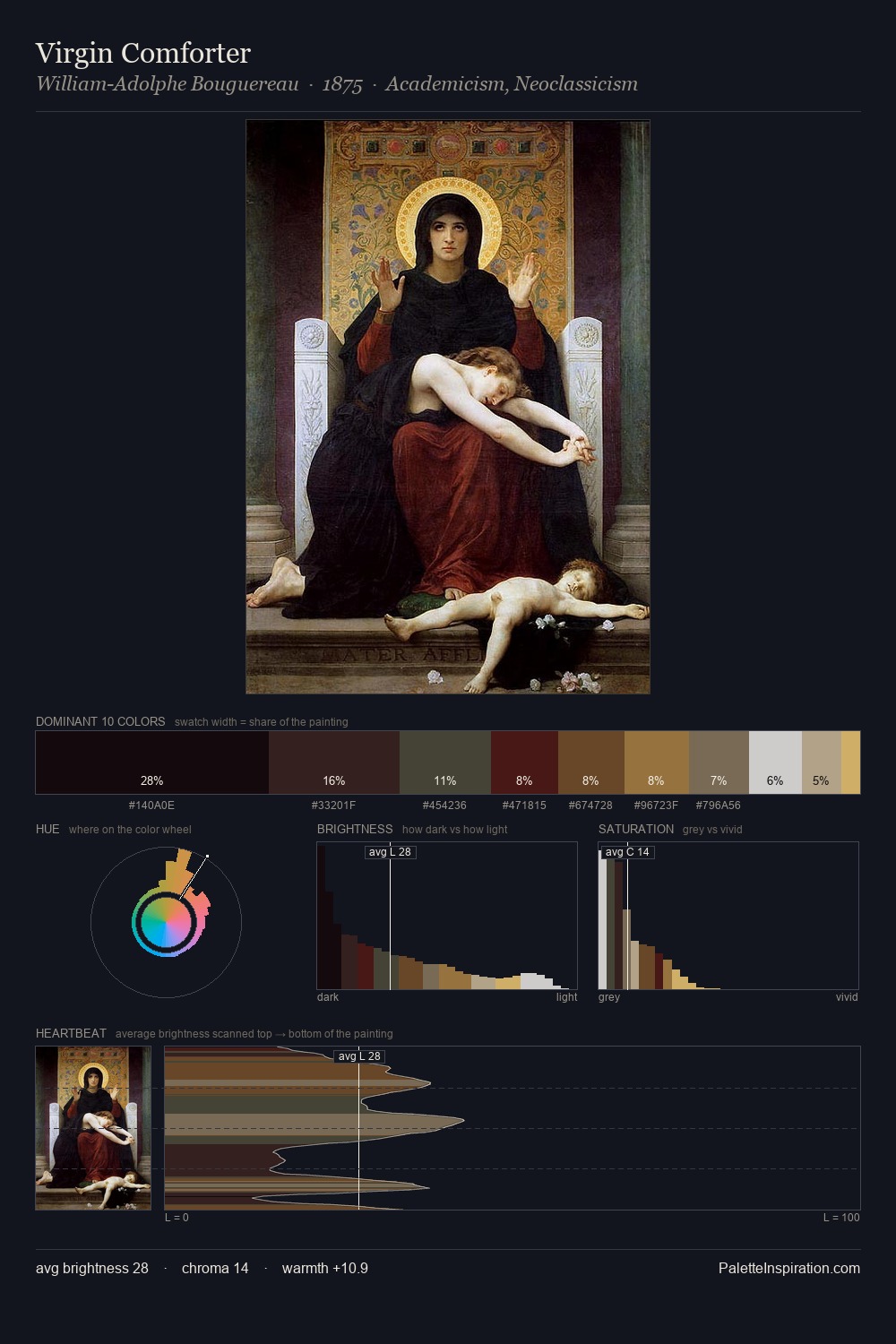Click the Virgin Comforter title
This screenshot has width=896, height=1344.
[143, 53]
